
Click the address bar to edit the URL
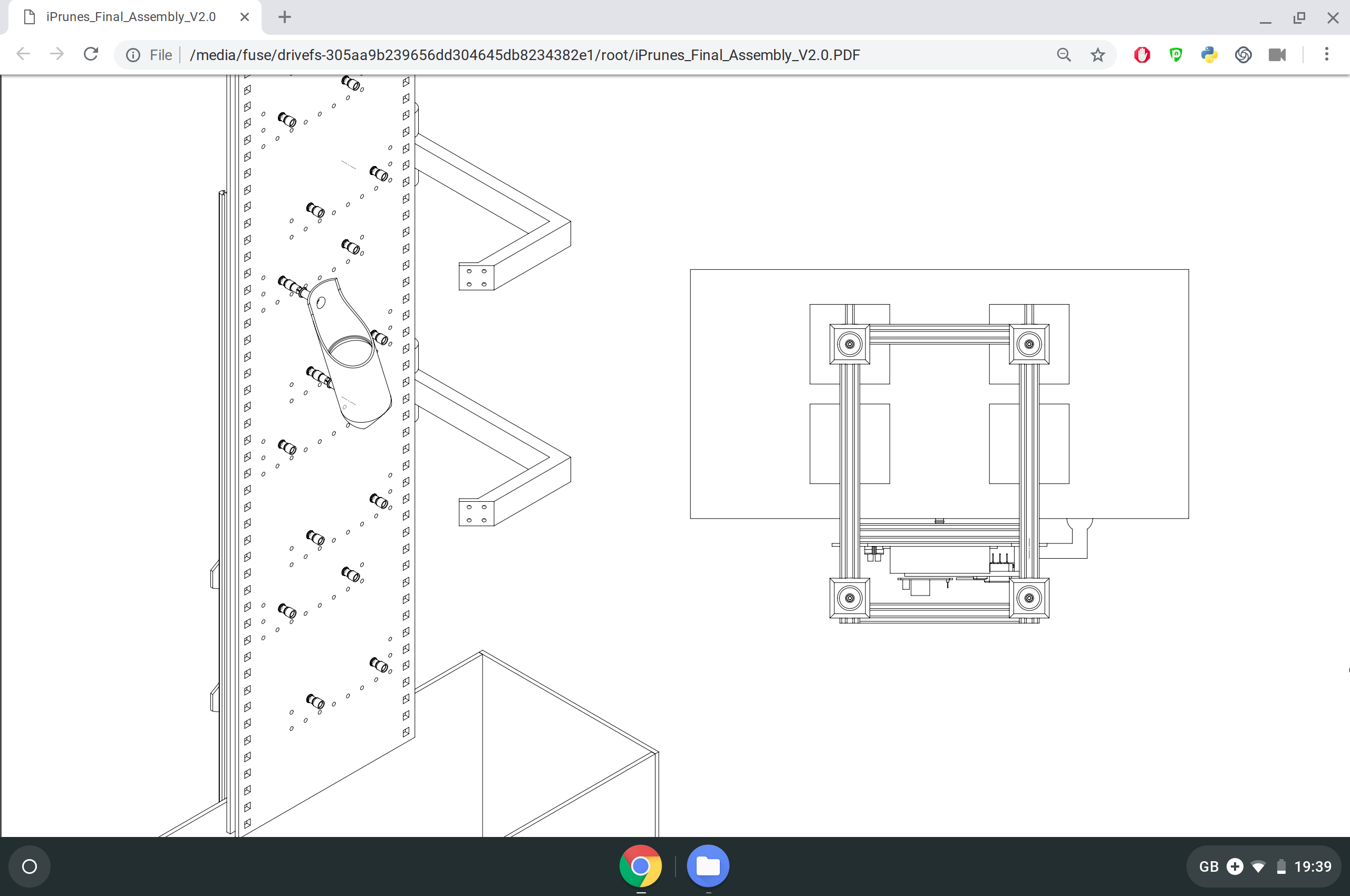(x=515, y=54)
